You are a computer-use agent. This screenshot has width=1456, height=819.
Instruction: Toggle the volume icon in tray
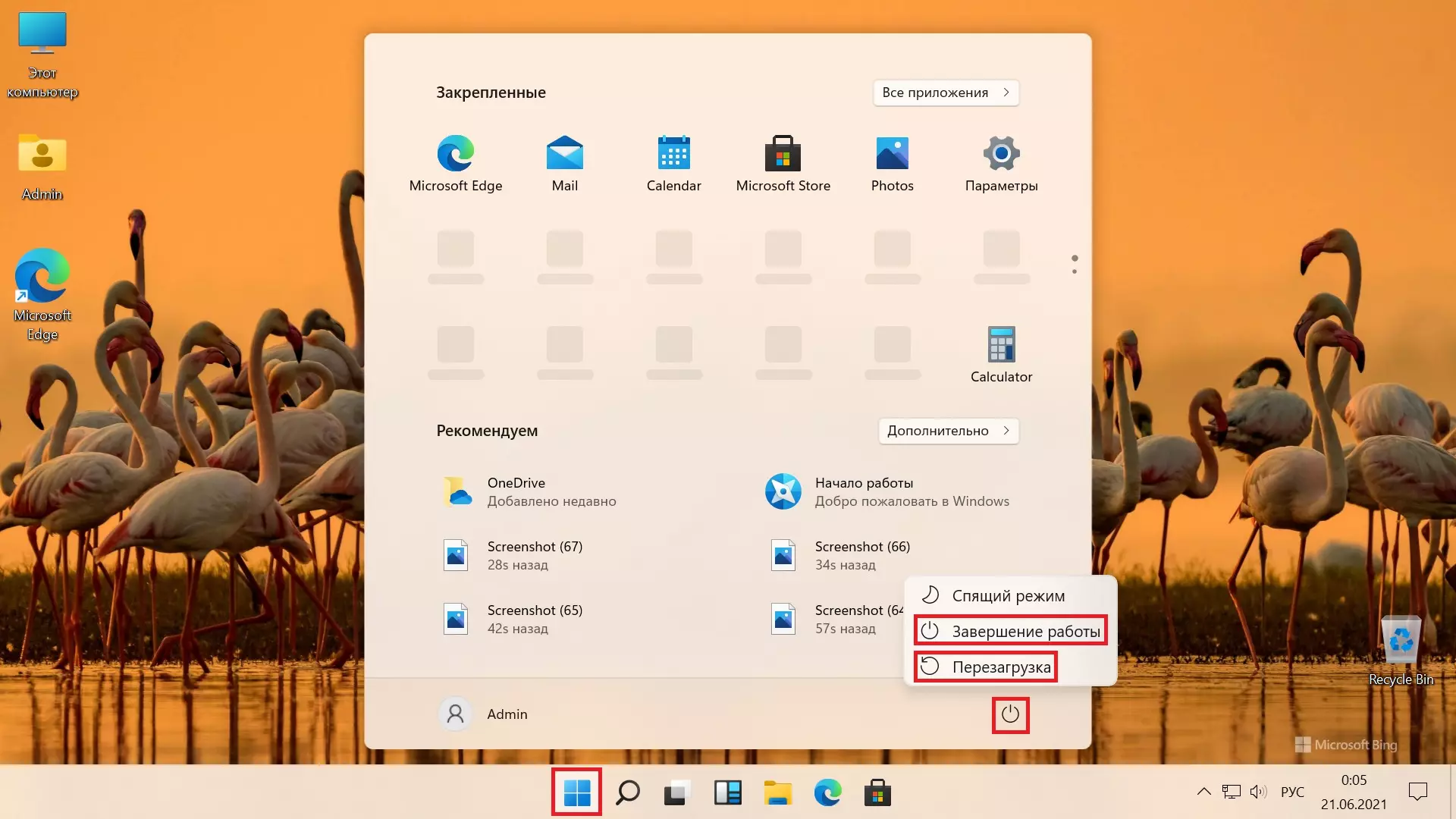click(1257, 792)
